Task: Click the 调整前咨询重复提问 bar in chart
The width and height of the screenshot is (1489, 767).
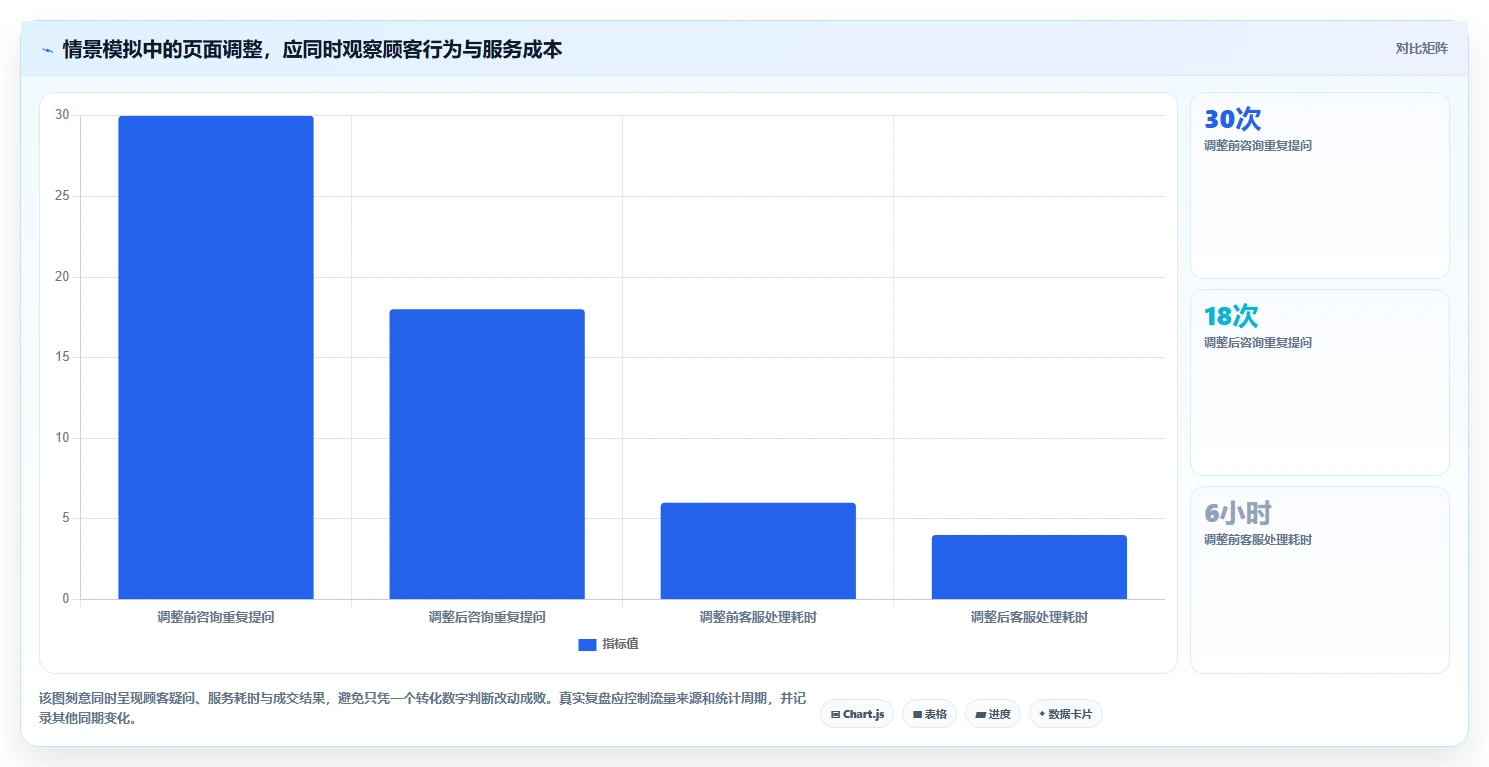Action: 216,357
